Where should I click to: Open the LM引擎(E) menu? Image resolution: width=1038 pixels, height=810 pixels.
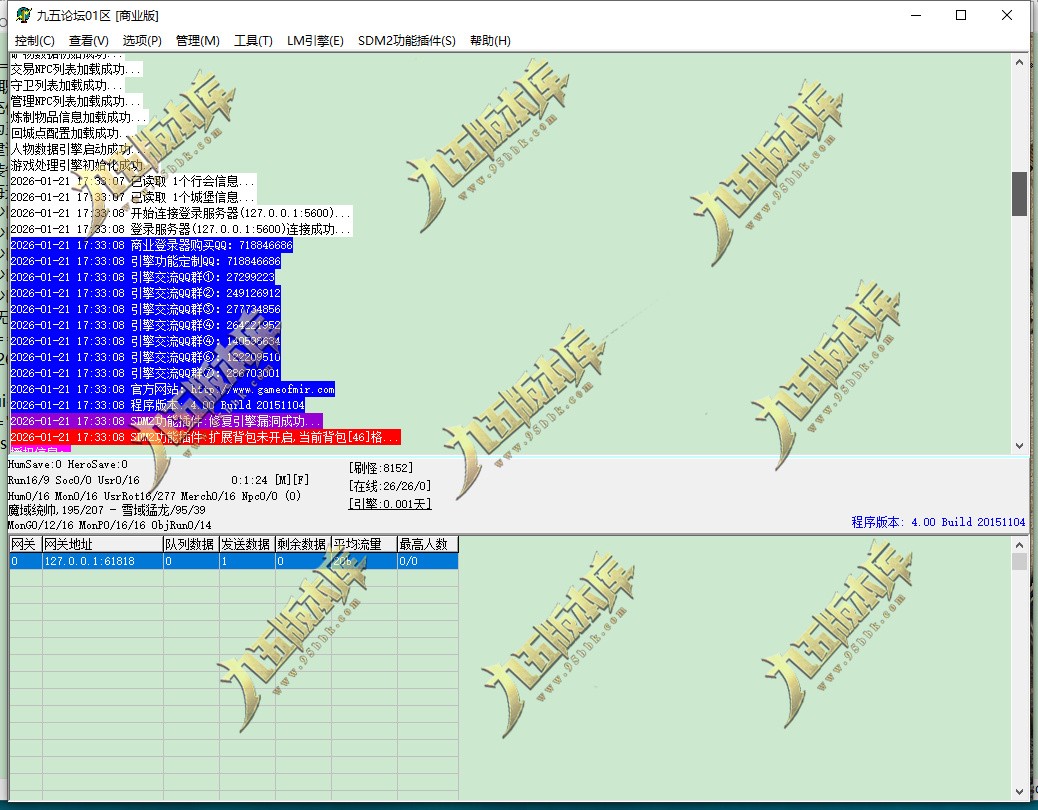[x=315, y=41]
